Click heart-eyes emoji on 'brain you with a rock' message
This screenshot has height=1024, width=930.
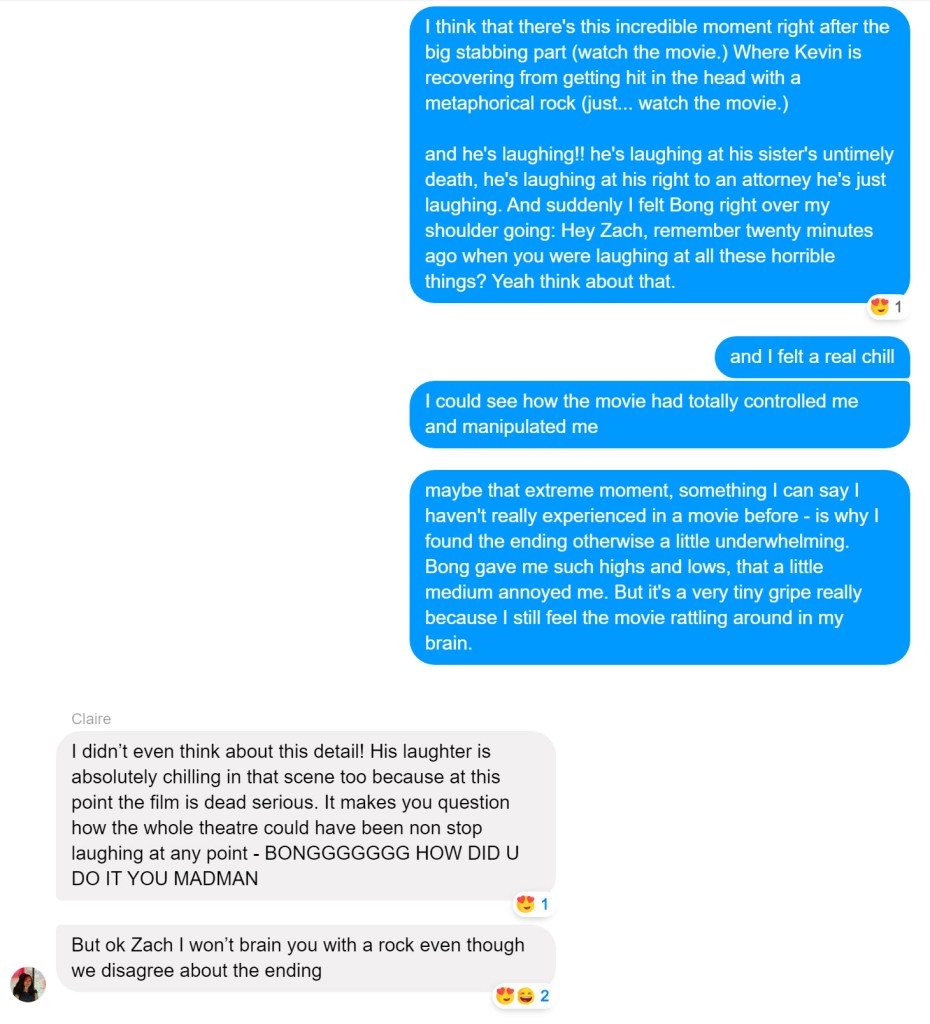(505, 995)
